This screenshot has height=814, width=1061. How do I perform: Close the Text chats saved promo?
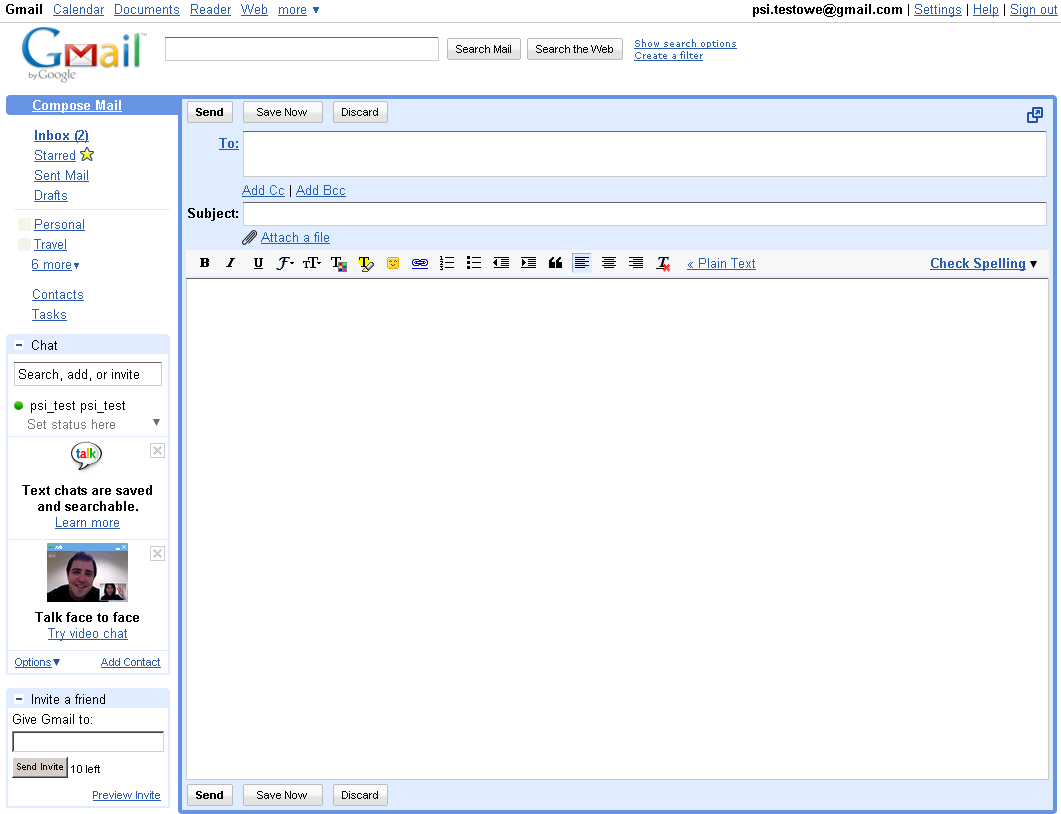click(157, 451)
